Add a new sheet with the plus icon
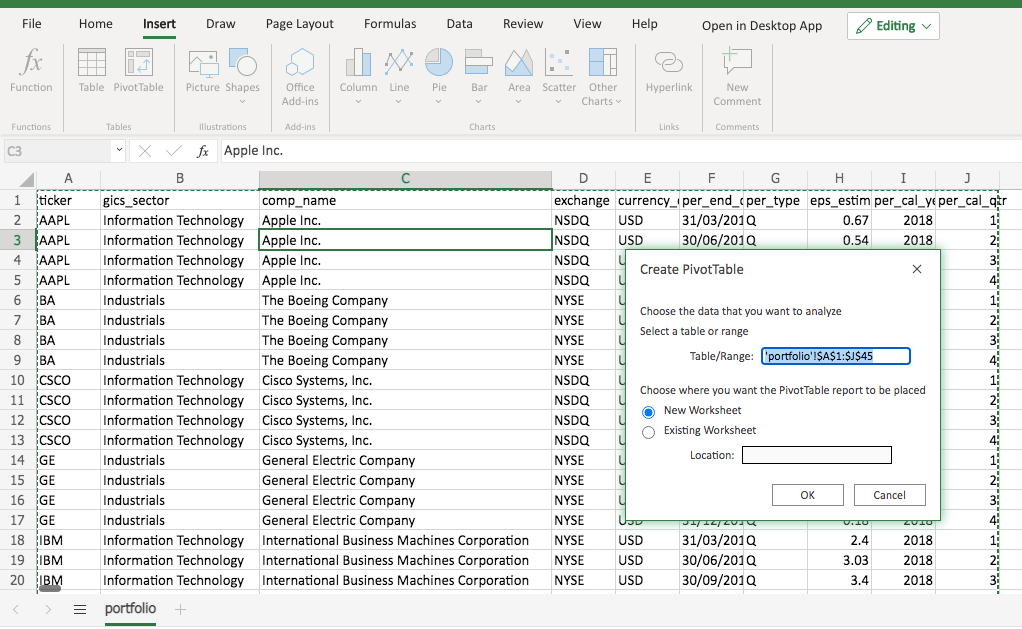Image resolution: width=1022 pixels, height=629 pixels. pyautogui.click(x=180, y=609)
